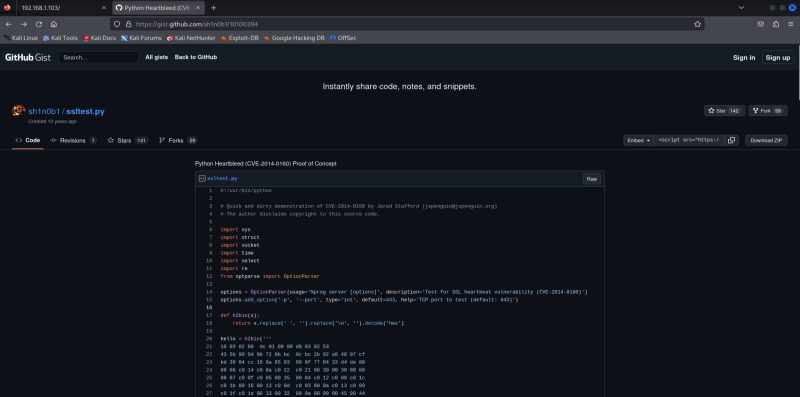Open the All gists link
Screen dimensions: 800x397
[x=157, y=57]
